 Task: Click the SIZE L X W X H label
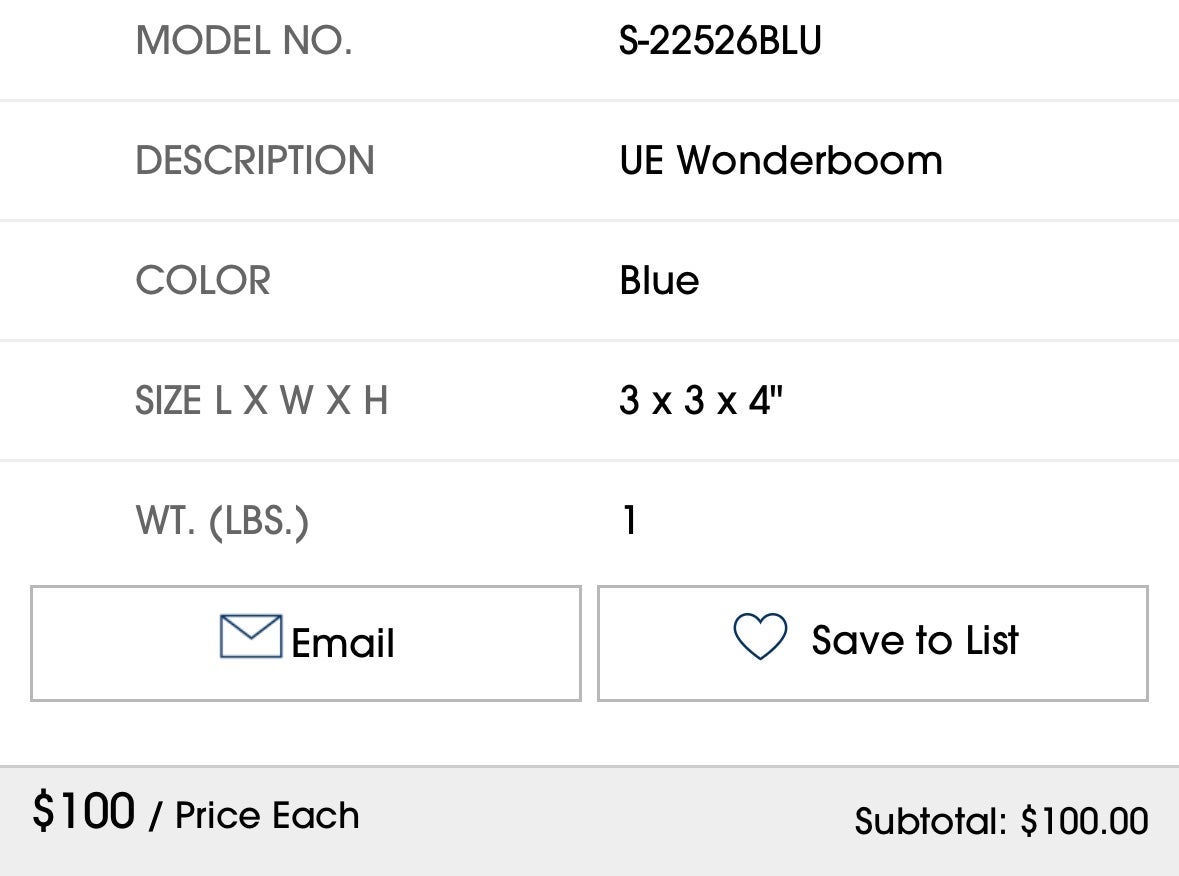pyautogui.click(x=262, y=400)
